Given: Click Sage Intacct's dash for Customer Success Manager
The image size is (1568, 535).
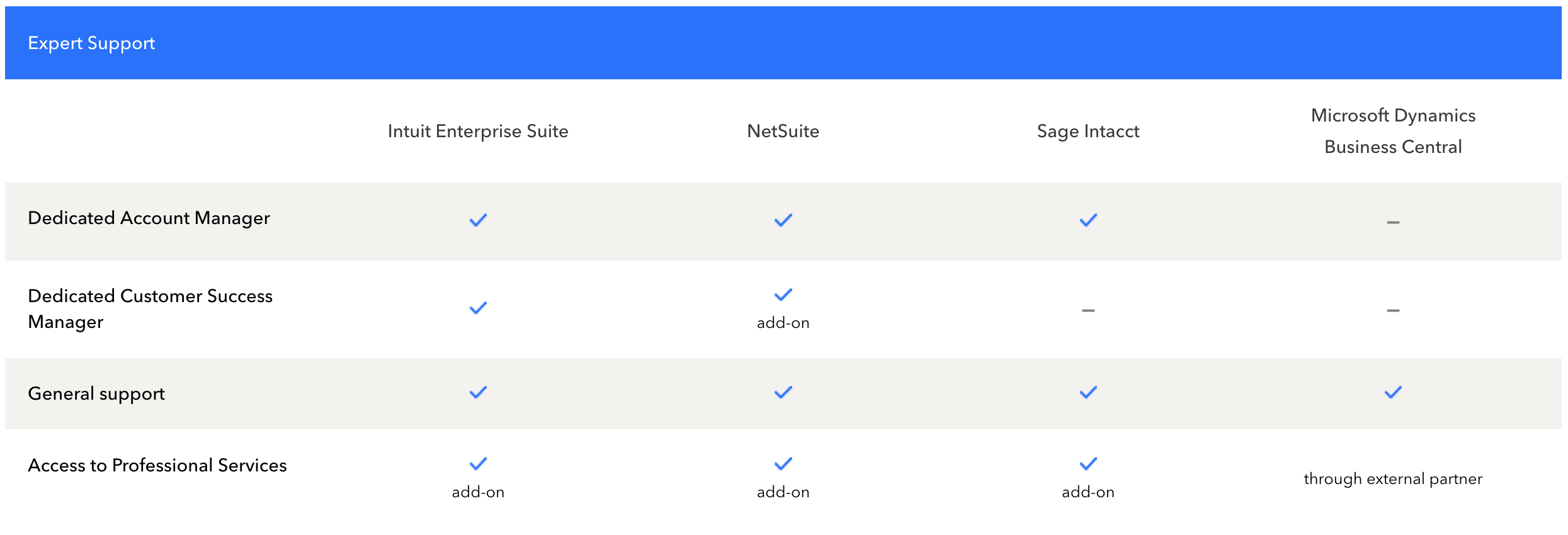Looking at the screenshot, I should pyautogui.click(x=1088, y=310).
